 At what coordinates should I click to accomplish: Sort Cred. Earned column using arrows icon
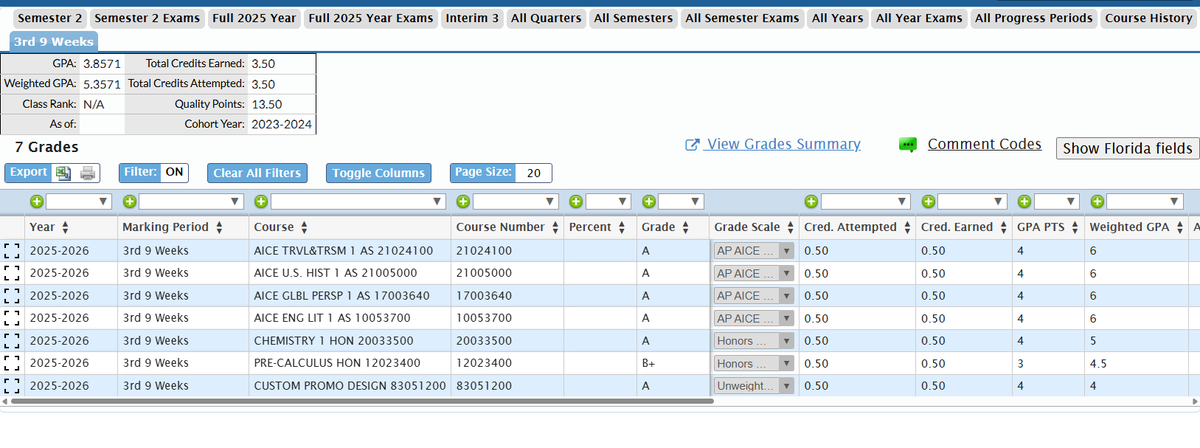click(x=1005, y=228)
